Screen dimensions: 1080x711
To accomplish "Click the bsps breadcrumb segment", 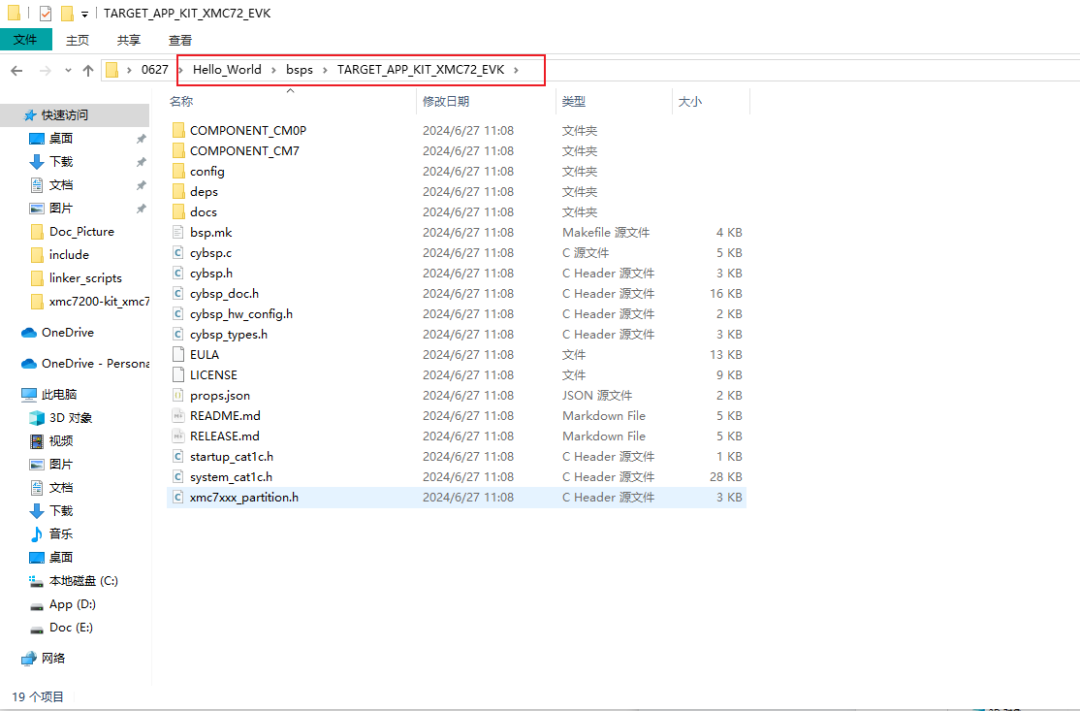I will click(299, 70).
